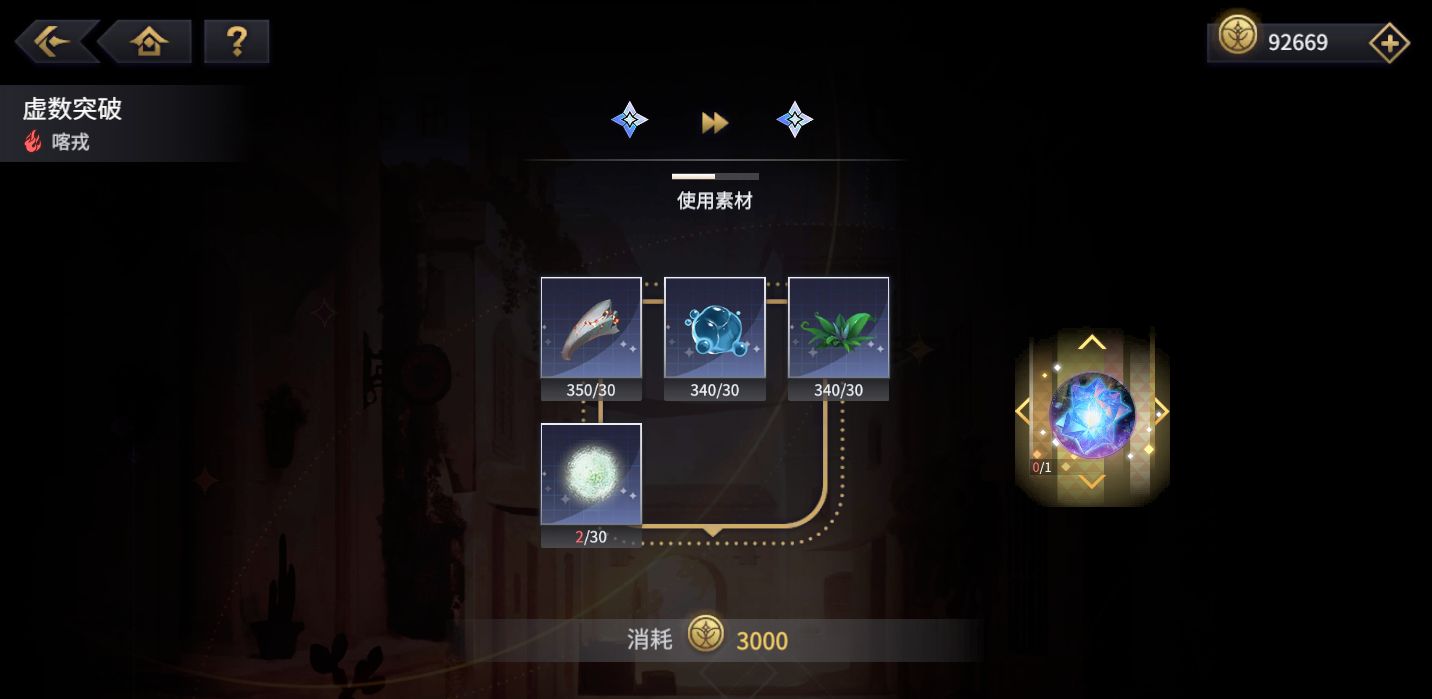Open the question mark help button
The width and height of the screenshot is (1432, 699).
point(236,41)
